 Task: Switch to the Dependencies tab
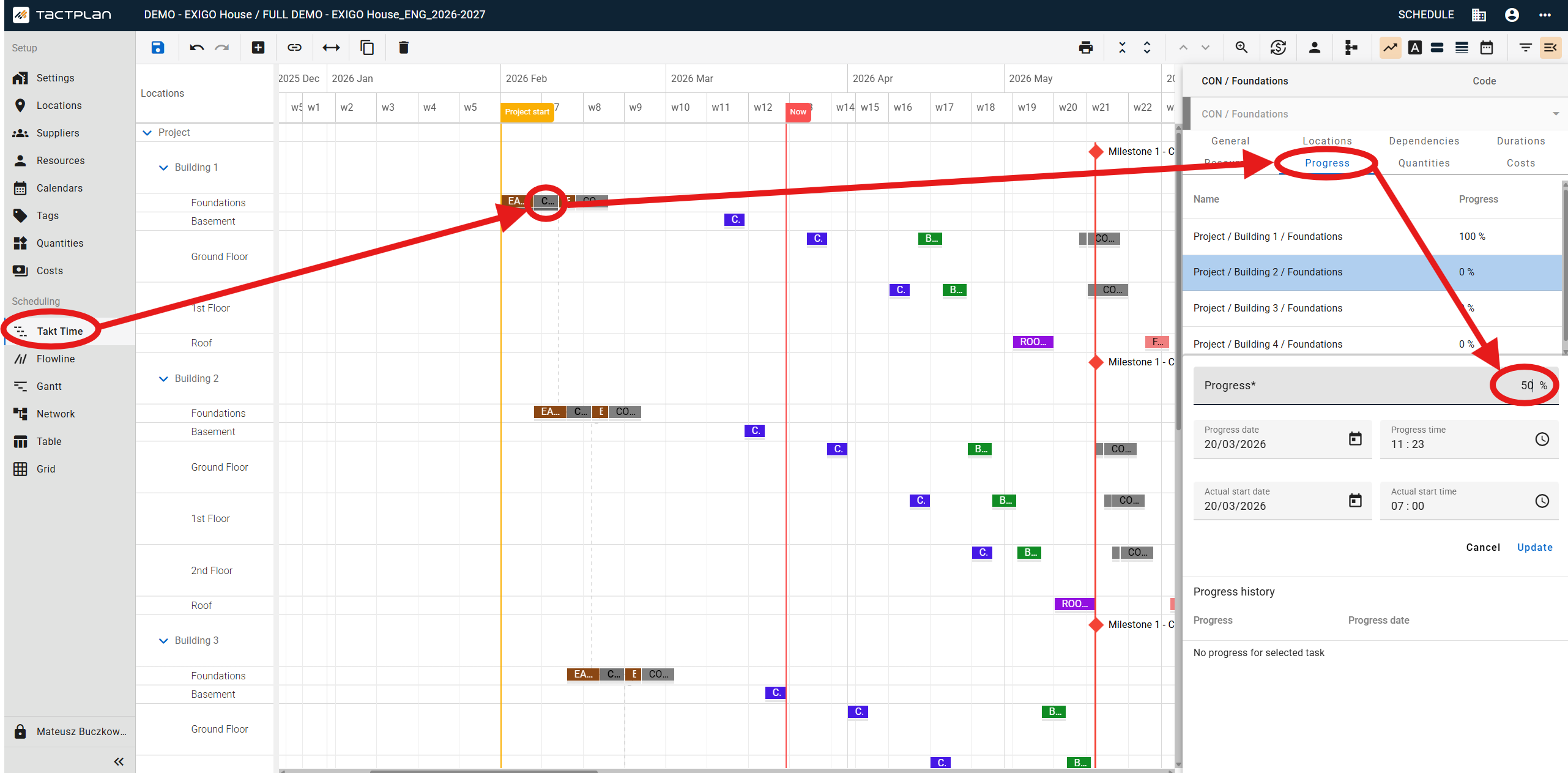[x=1424, y=141]
